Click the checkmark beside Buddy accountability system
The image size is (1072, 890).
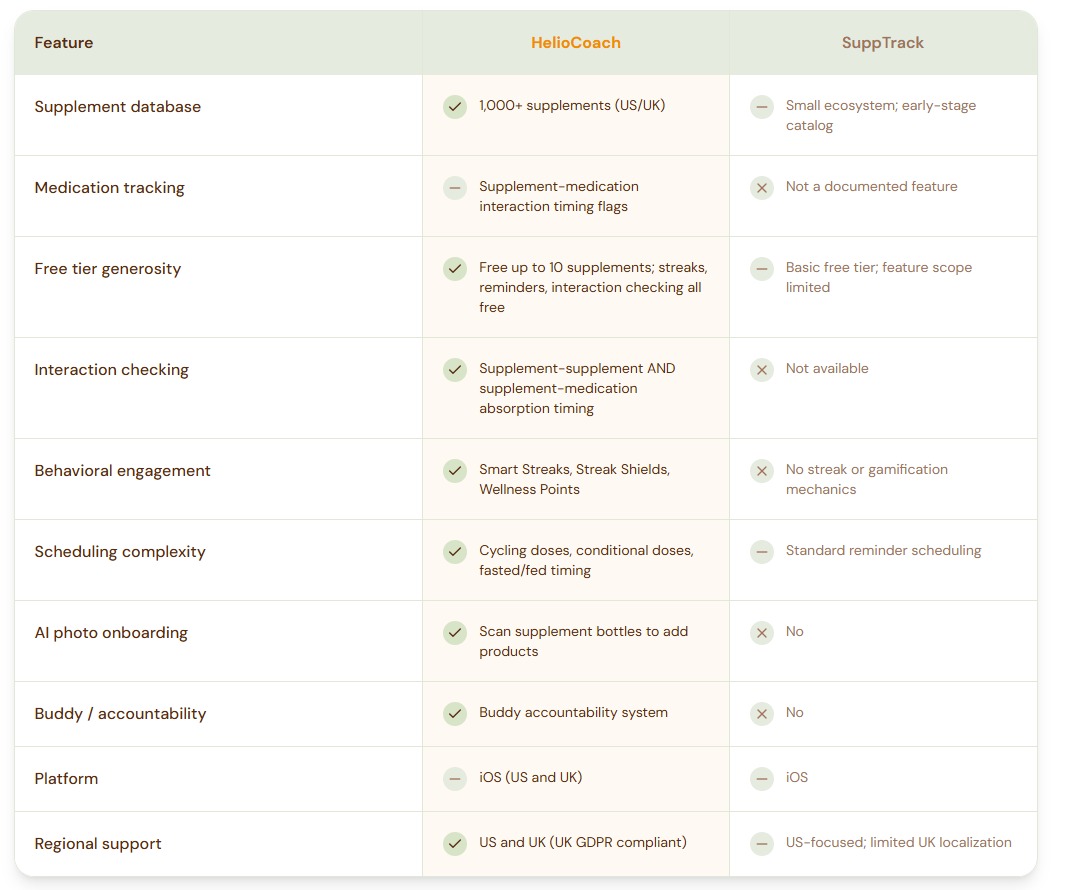point(455,714)
